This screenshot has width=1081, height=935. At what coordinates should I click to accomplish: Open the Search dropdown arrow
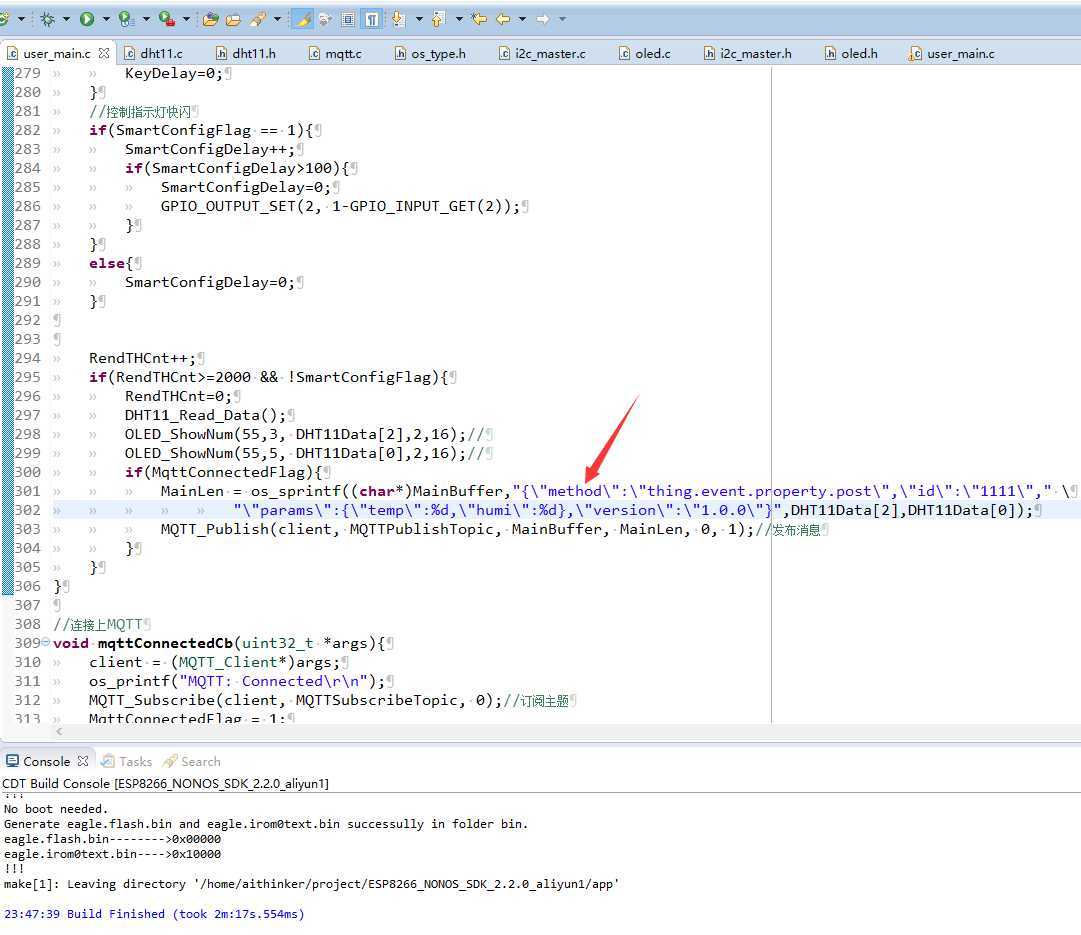277,19
